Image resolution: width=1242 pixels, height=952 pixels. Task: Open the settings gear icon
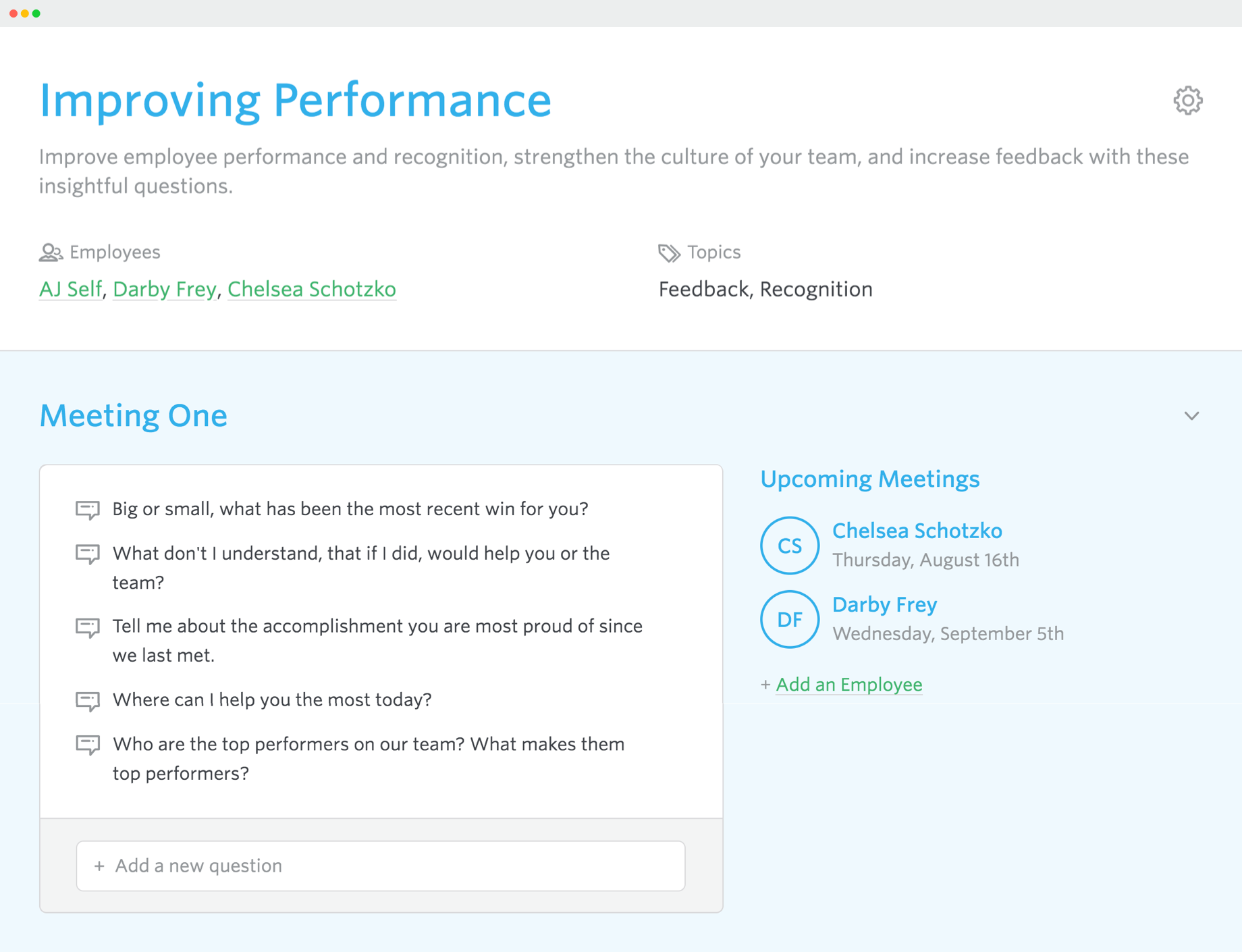pos(1189,100)
